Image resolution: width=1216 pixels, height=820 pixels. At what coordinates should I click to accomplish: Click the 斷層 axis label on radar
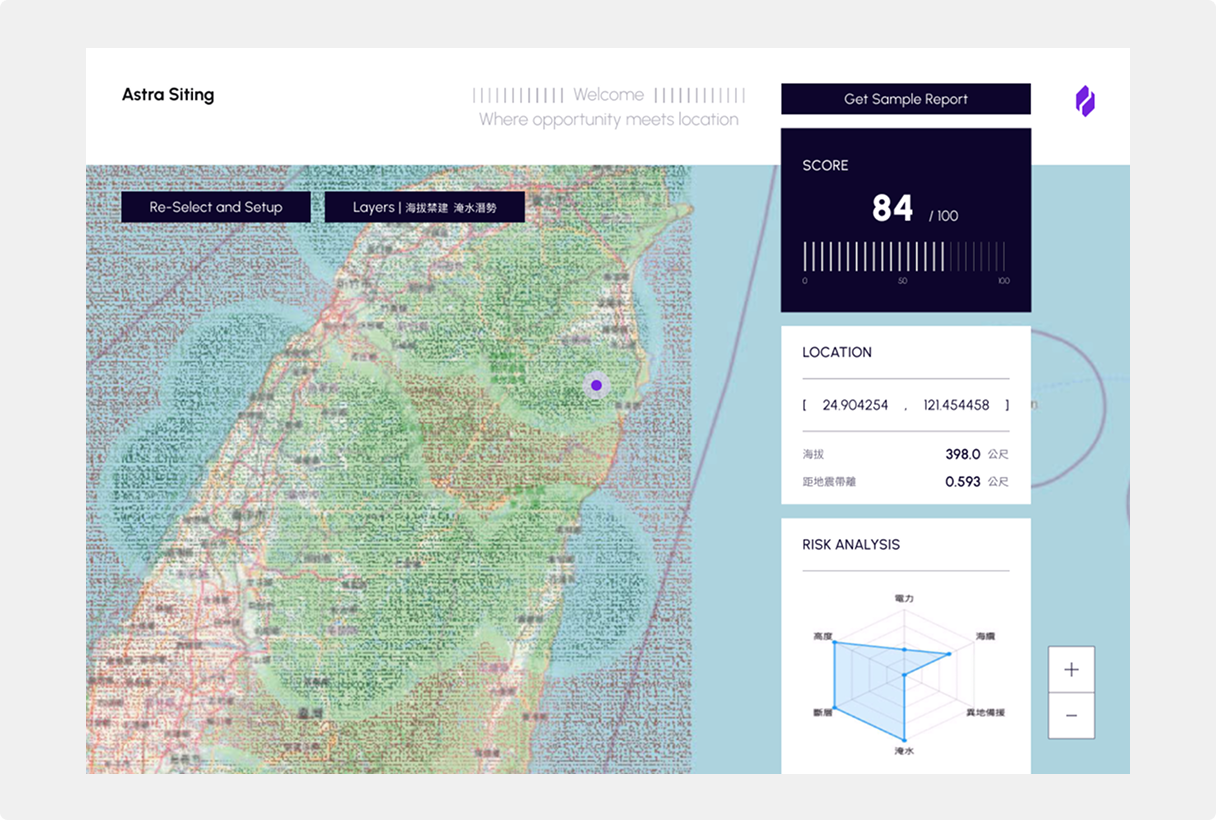[823, 713]
